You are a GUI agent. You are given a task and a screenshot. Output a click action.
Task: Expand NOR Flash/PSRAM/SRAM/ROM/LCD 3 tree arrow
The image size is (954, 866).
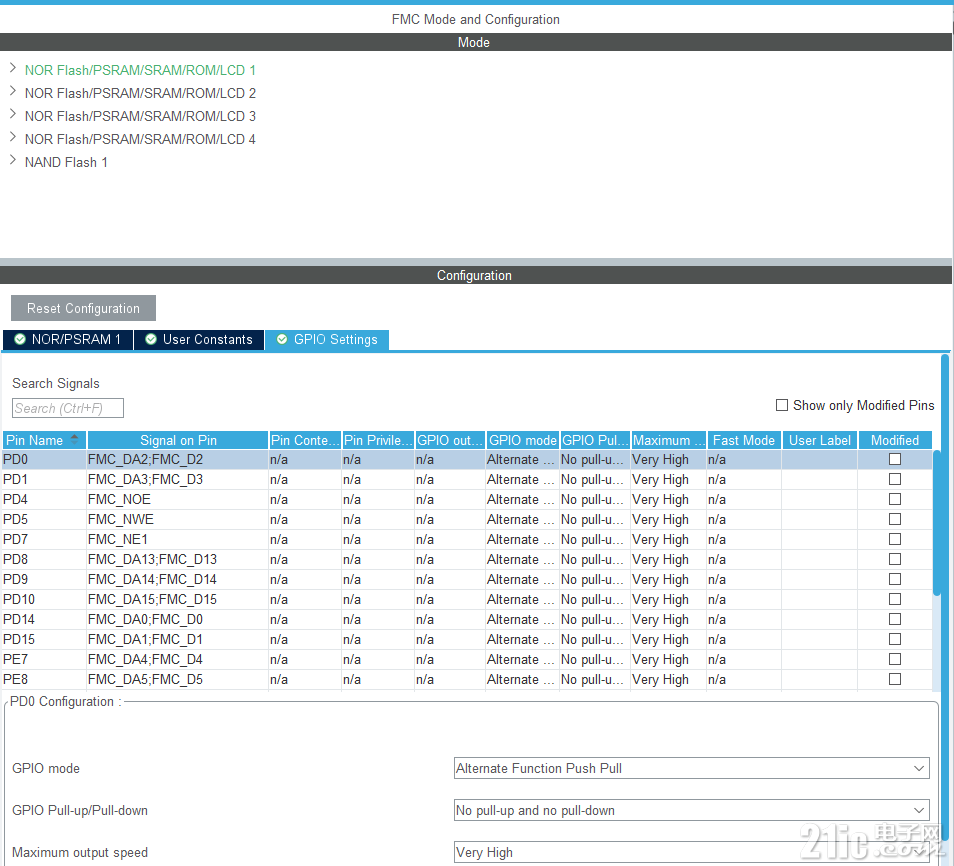pyautogui.click(x=13, y=114)
